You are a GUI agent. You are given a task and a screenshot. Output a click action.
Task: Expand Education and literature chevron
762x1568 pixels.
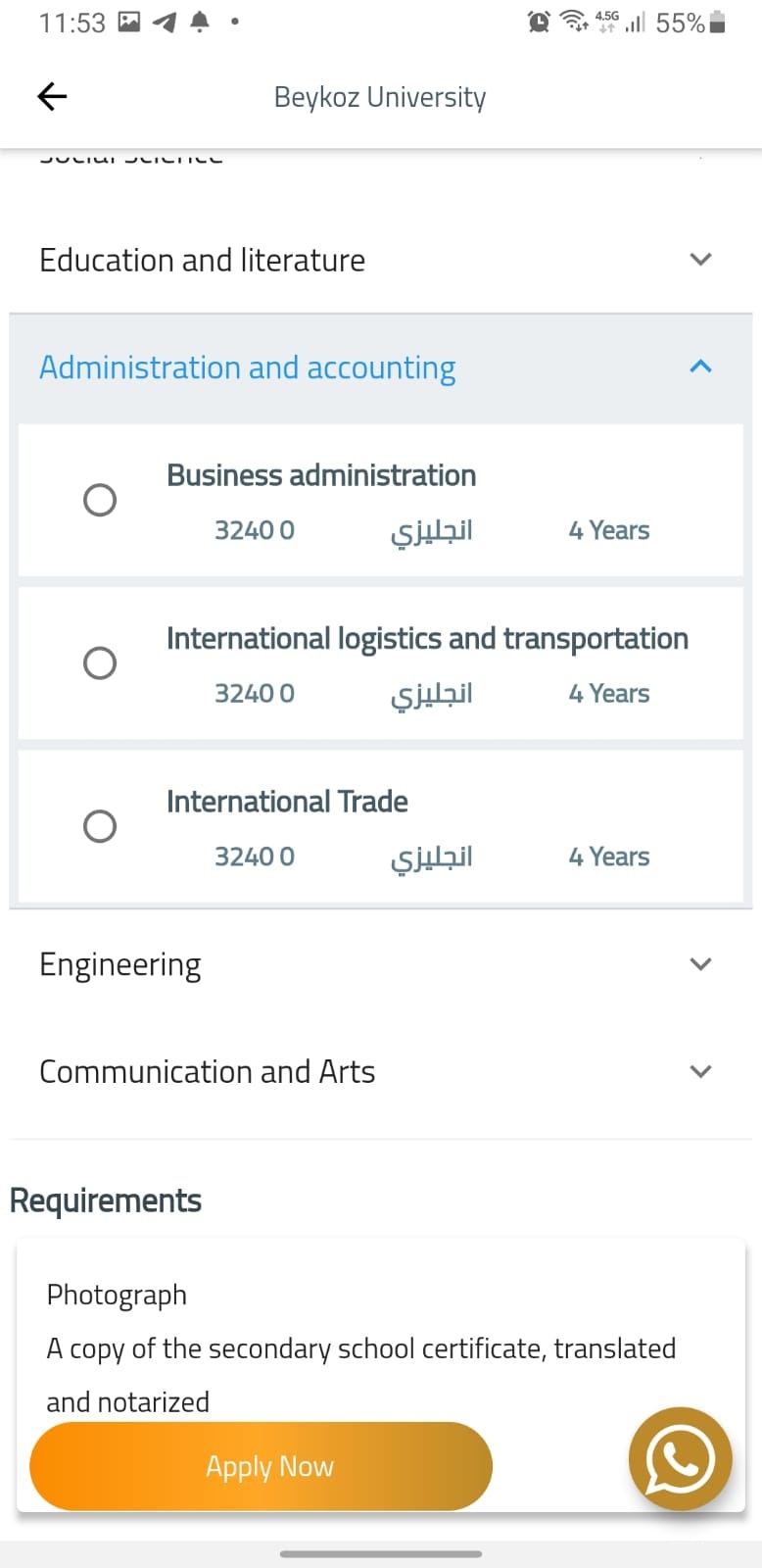pos(700,260)
